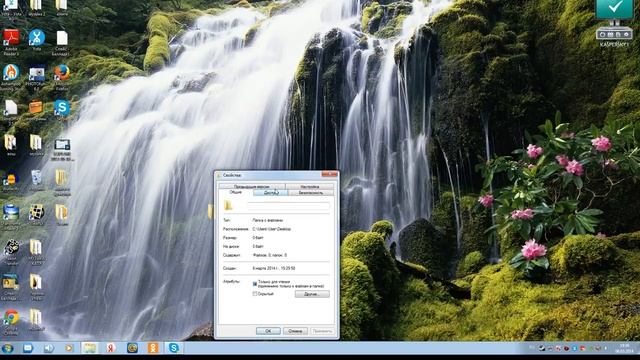640x360 pixels.
Task: Select the folder icon in Properties dialog
Action: [228, 205]
